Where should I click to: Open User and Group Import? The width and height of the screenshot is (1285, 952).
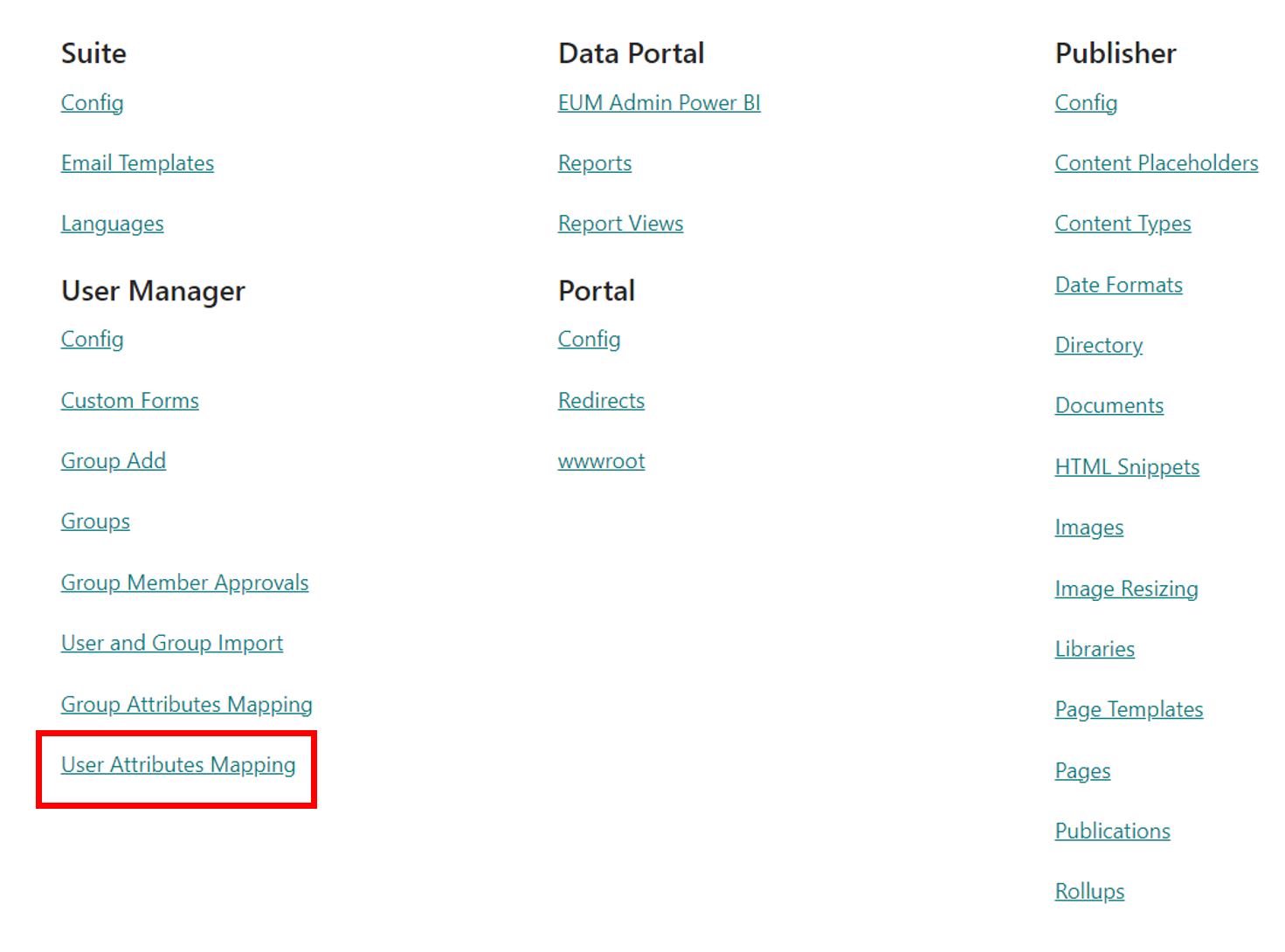171,644
